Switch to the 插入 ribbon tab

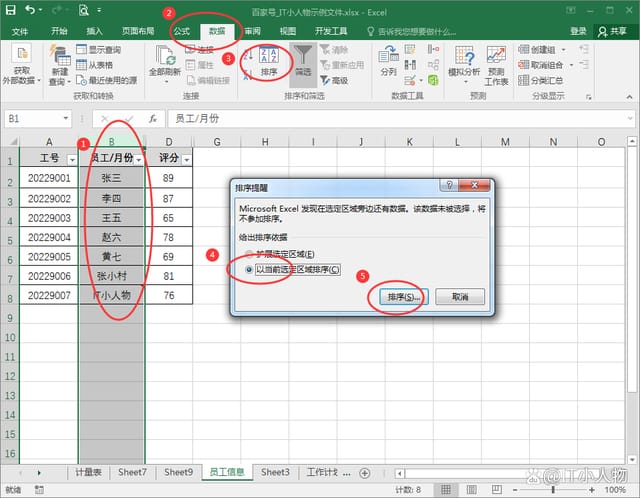[94, 31]
